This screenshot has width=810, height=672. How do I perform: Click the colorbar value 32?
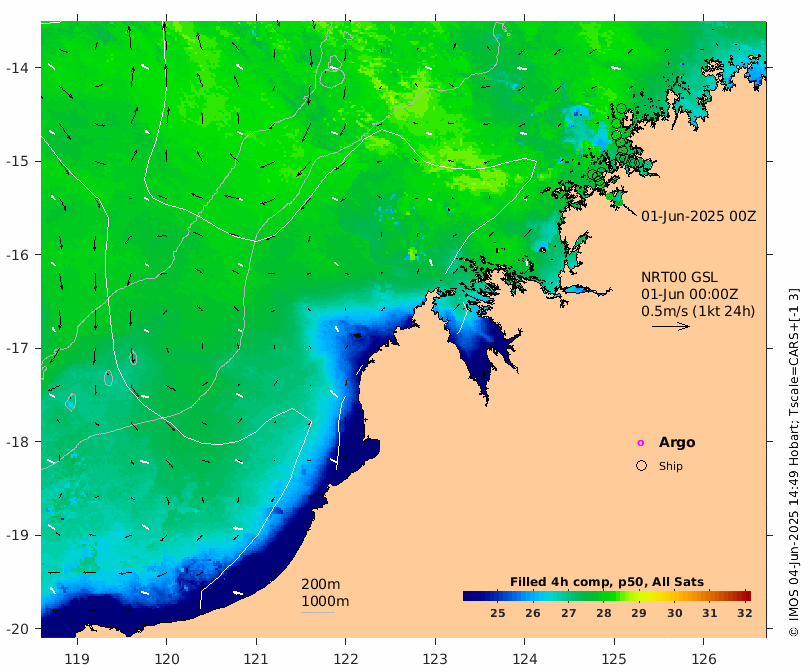[744, 613]
